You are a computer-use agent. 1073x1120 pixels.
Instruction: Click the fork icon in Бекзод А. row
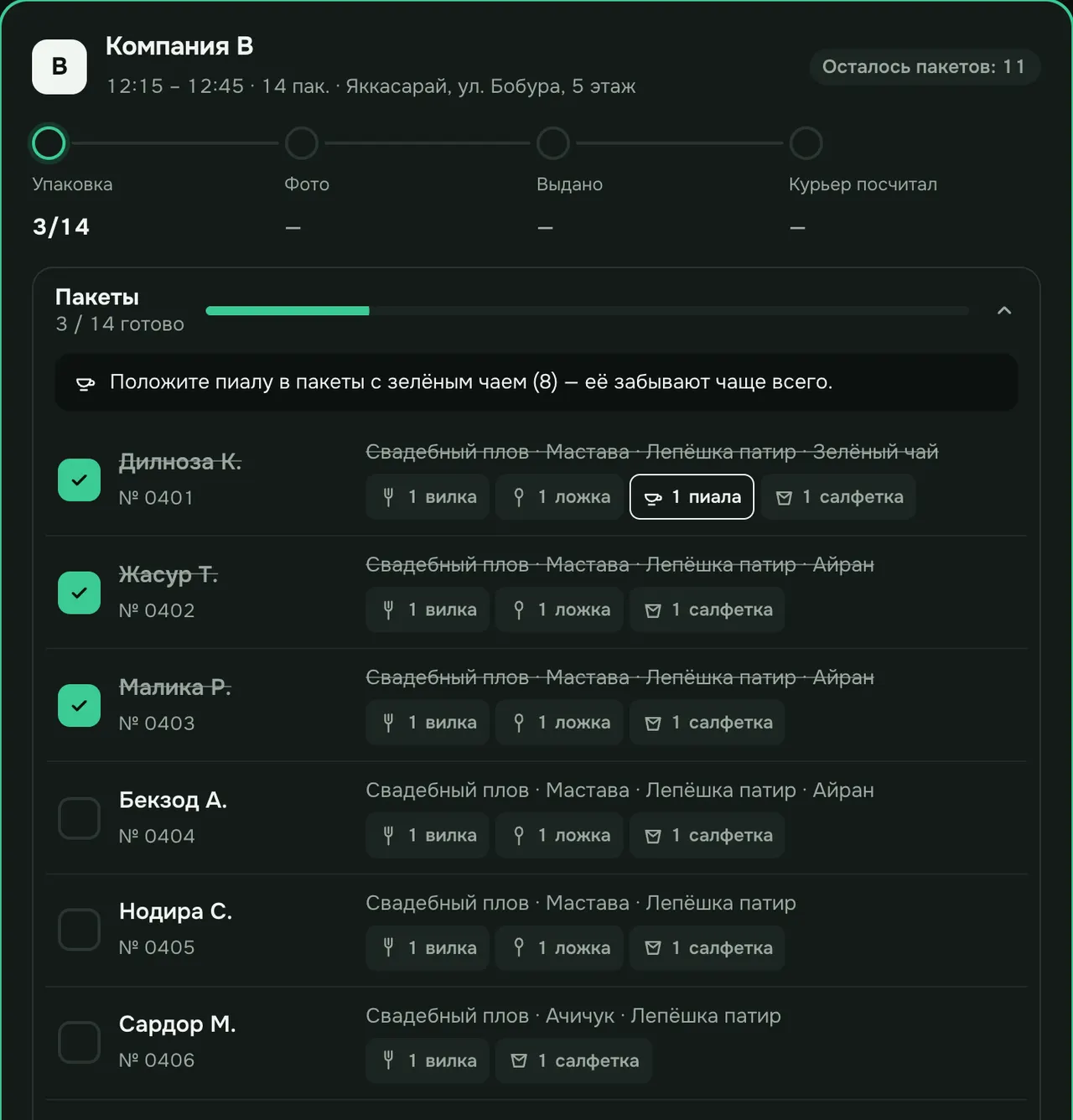pos(388,836)
